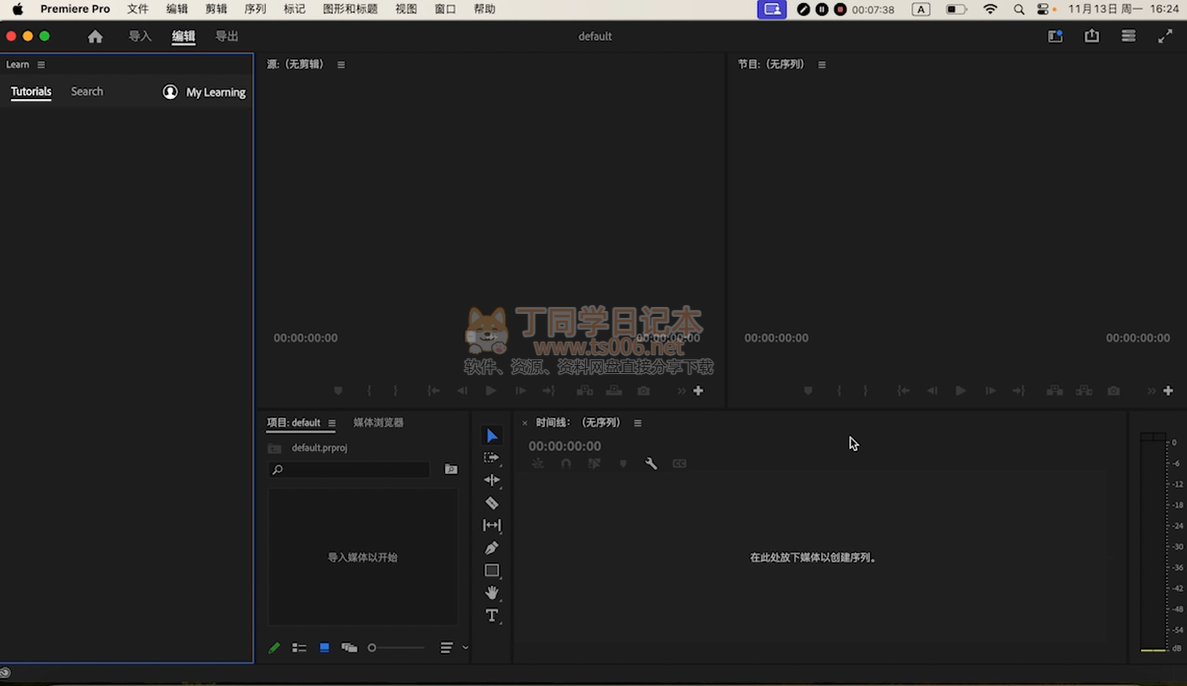Viewport: 1187px width, 686px height.
Task: Select the Track Select Forward tool
Action: (x=491, y=457)
